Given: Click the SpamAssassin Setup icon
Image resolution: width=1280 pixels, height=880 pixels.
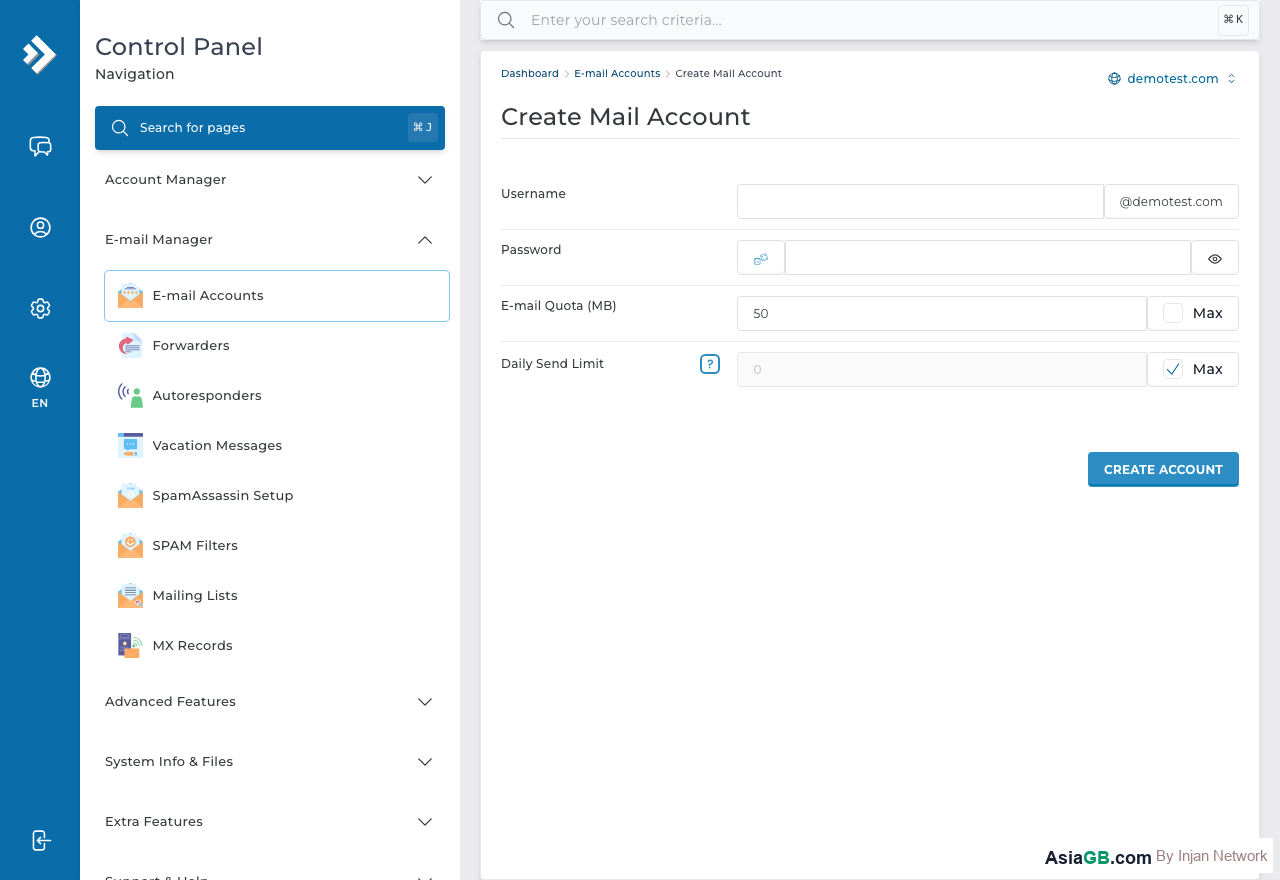Looking at the screenshot, I should coord(130,496).
